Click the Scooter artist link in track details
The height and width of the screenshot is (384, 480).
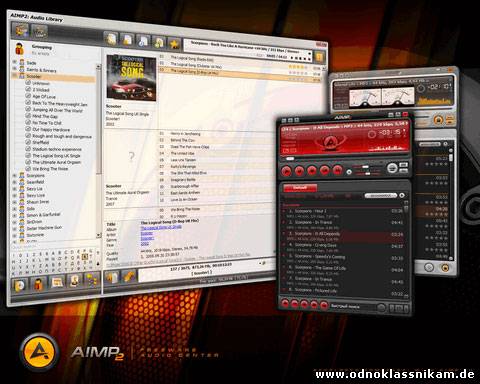(x=147, y=233)
